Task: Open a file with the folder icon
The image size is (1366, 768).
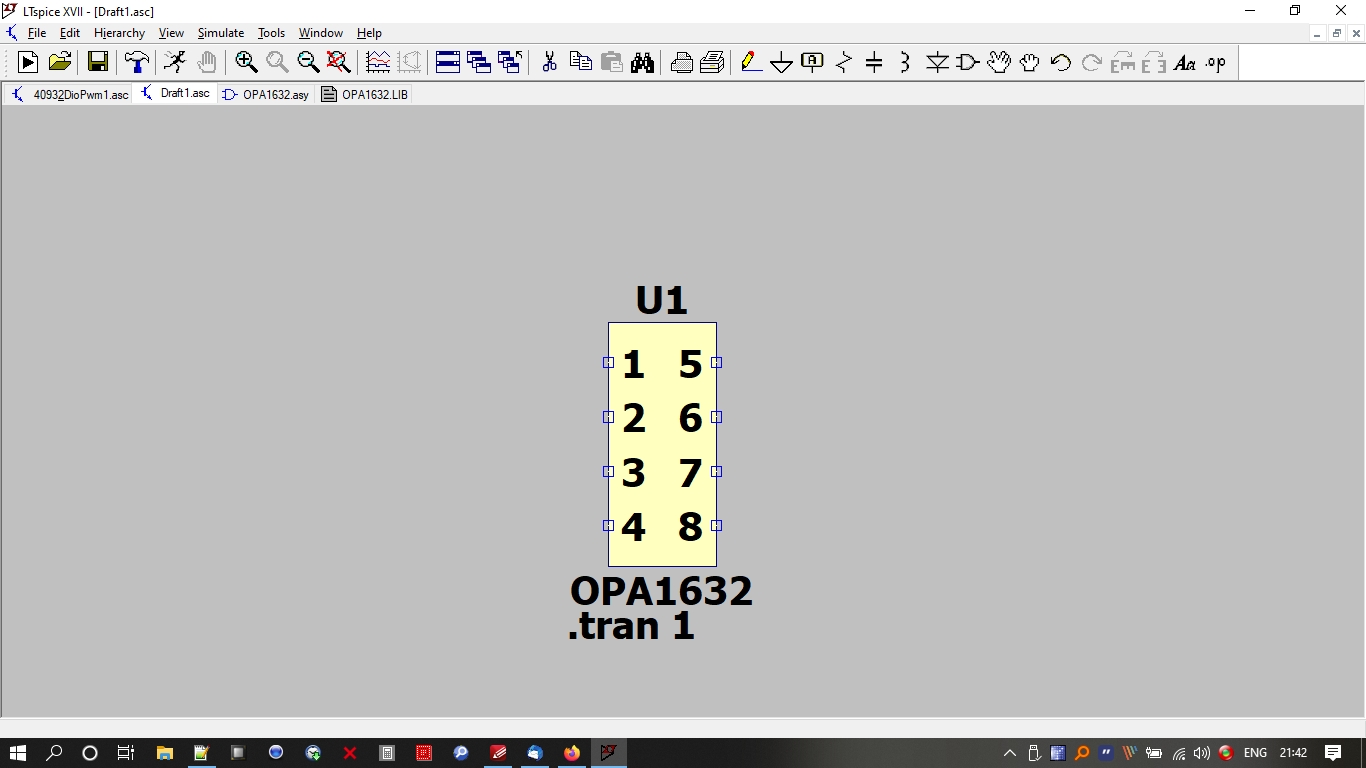Action: tap(60, 63)
